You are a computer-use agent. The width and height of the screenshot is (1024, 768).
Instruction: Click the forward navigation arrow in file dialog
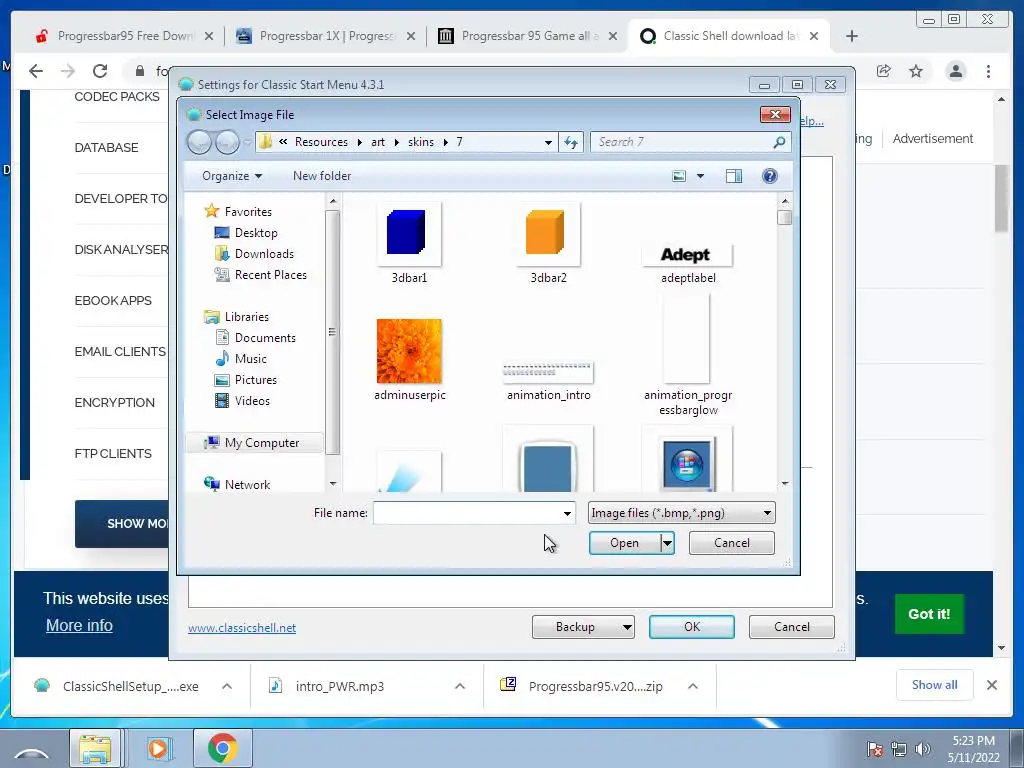pyautogui.click(x=227, y=142)
